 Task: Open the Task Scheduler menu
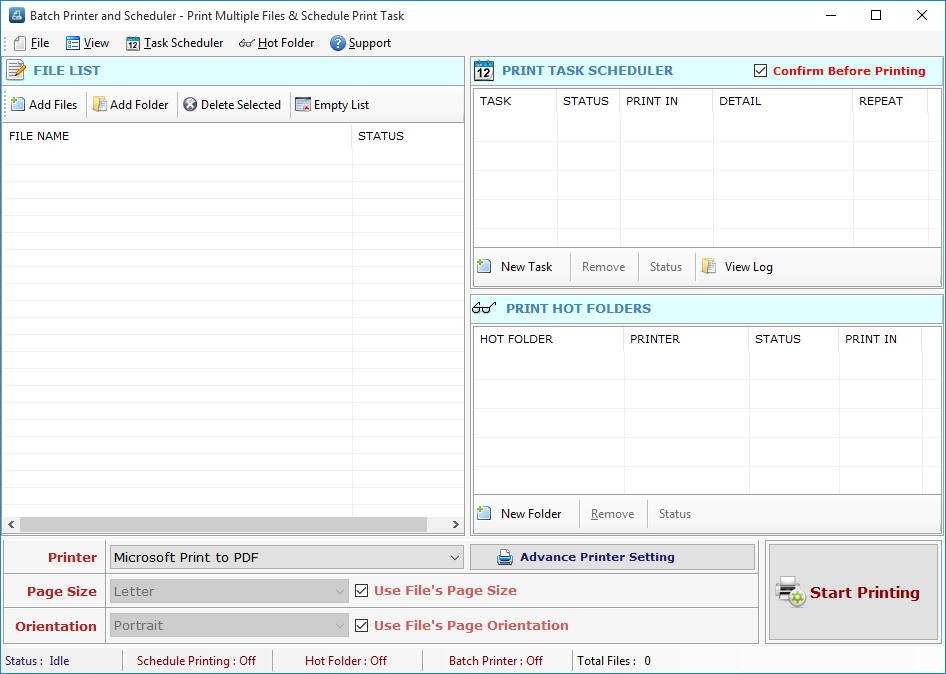(x=174, y=43)
